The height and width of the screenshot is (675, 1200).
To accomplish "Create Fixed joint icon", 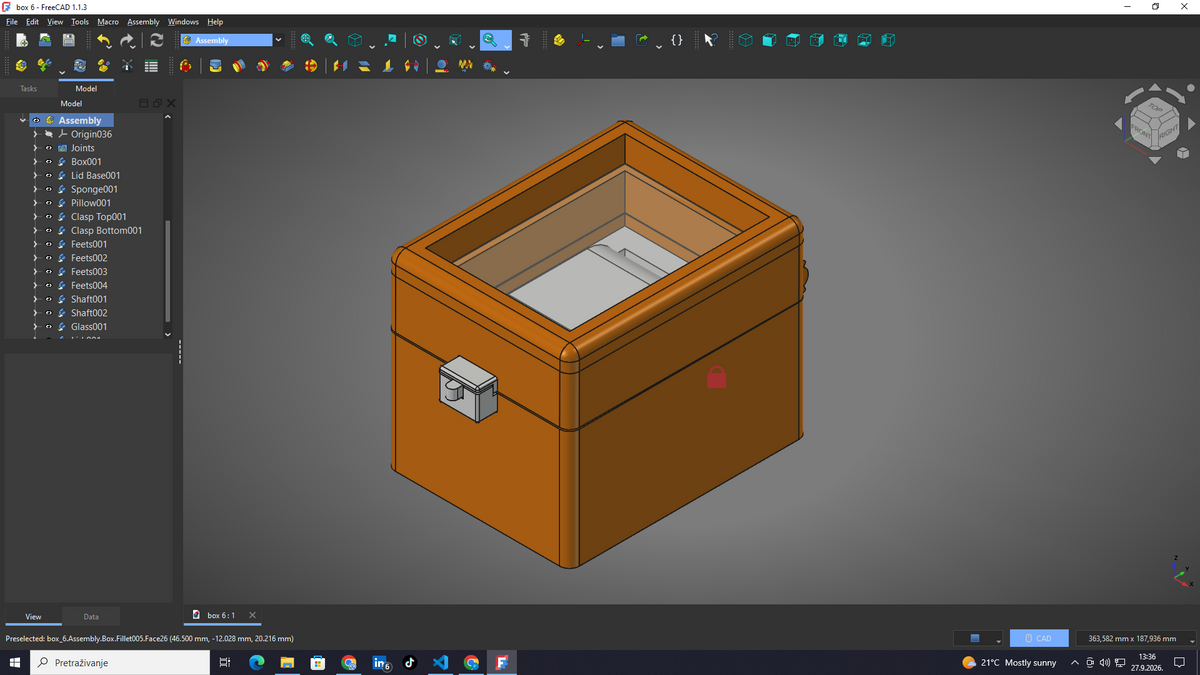I will click(x=215, y=66).
